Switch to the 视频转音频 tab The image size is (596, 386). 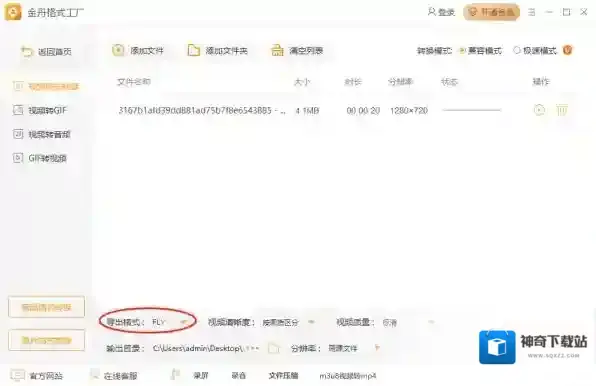click(41, 134)
